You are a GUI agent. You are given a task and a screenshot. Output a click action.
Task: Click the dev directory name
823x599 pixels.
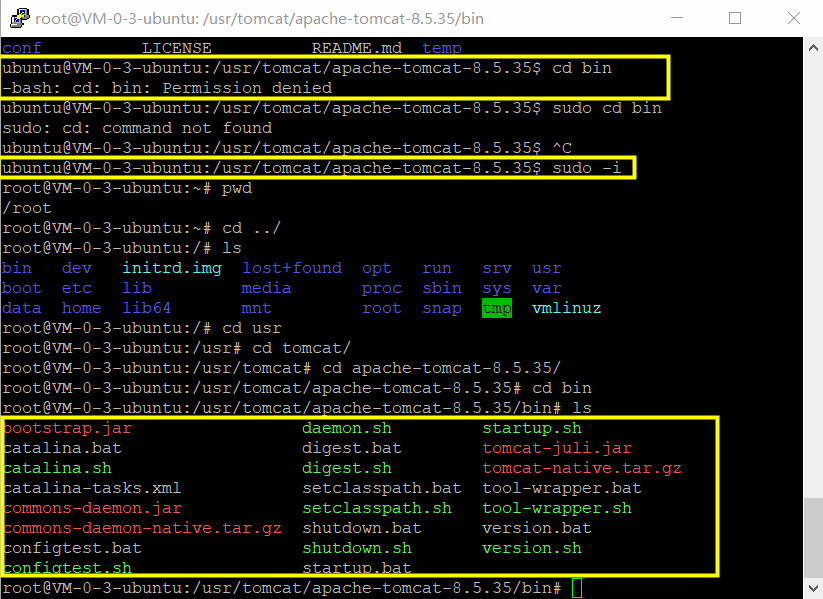pyautogui.click(x=77, y=268)
